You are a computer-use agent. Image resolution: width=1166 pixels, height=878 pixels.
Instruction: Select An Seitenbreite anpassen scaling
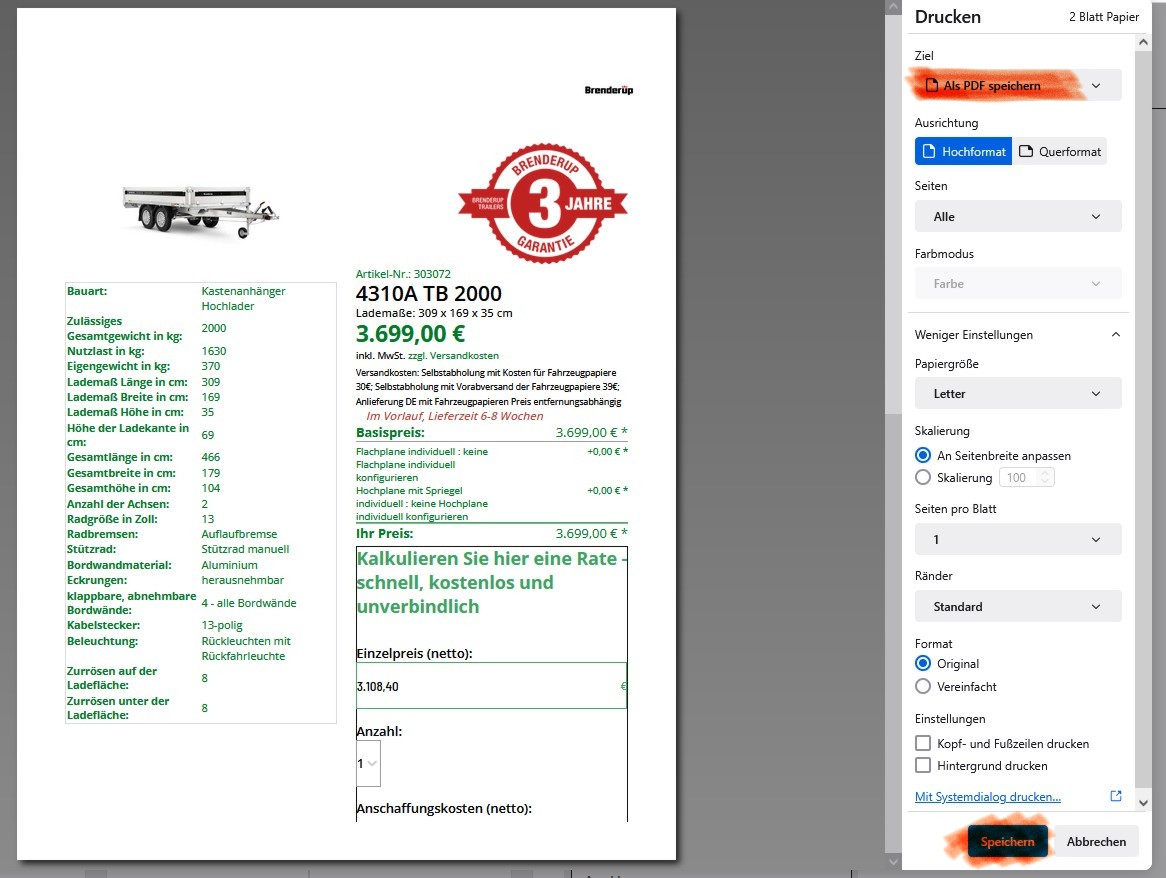(922, 454)
